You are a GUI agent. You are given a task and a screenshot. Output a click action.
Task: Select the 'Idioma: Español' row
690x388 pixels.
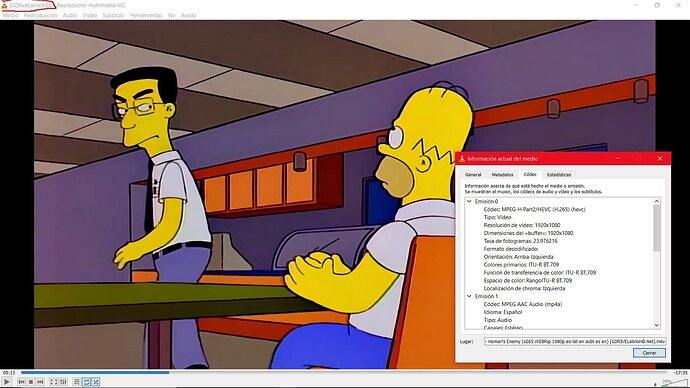tap(503, 312)
